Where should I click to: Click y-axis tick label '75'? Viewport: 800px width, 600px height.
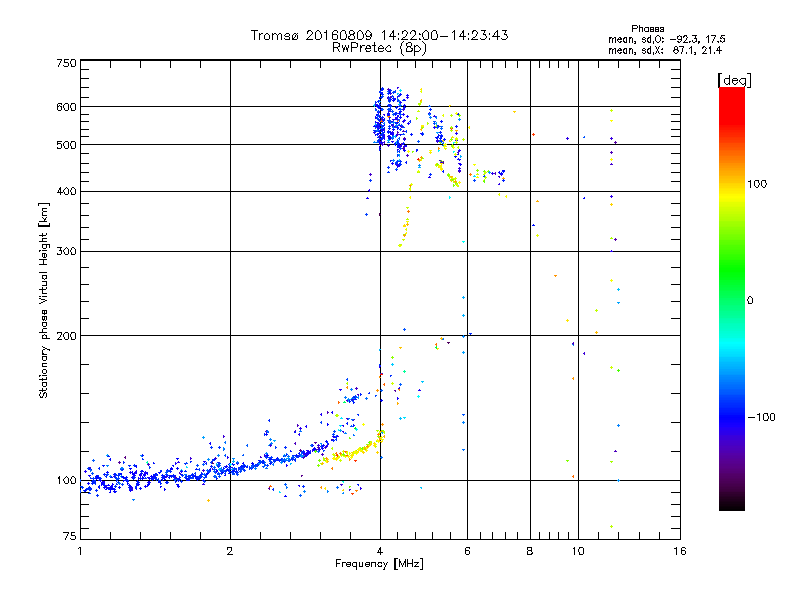tap(70, 536)
